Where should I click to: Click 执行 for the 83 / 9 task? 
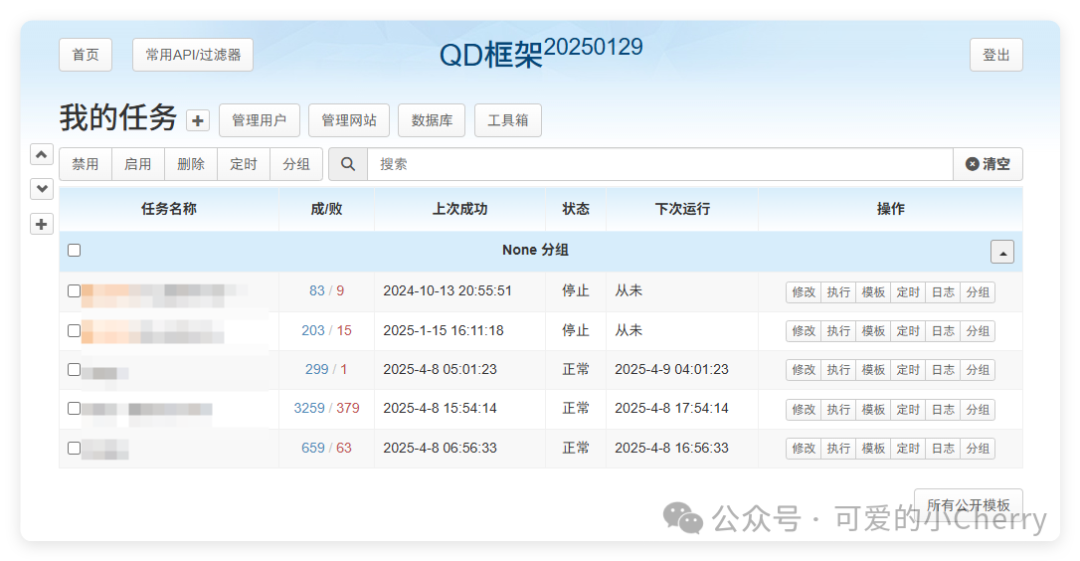(838, 292)
